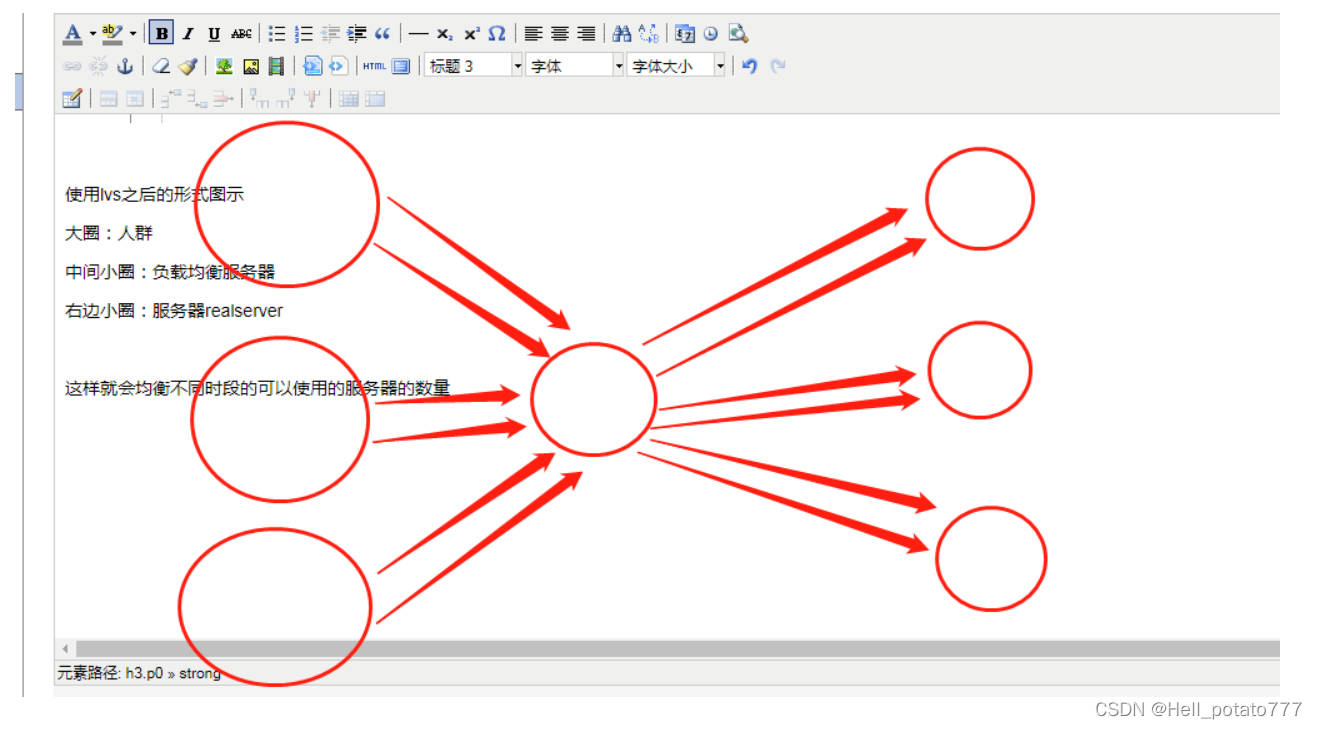Open the find and replace icon
This screenshot has width=1317, height=729.
[x=648, y=34]
